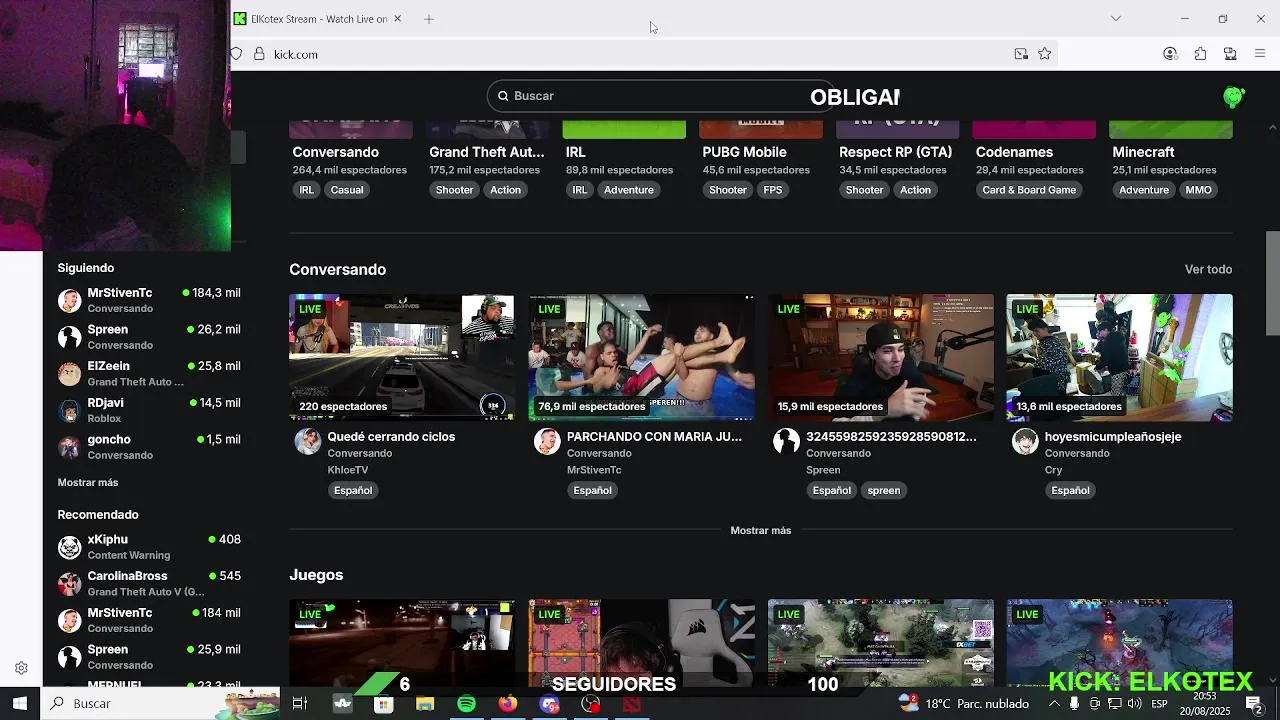Viewport: 1280px width, 720px height.
Task: Expand Siguiendo list with Mostrar más
Action: click(88, 482)
